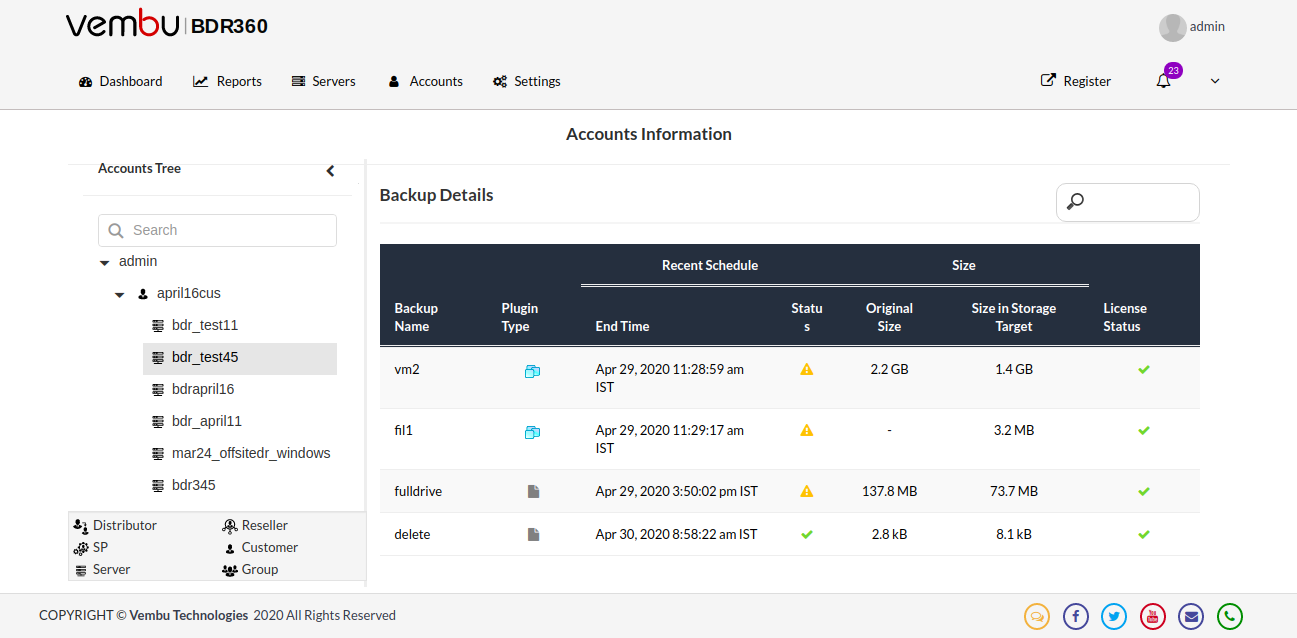Image resolution: width=1297 pixels, height=638 pixels.
Task: Open the email footer icon
Action: click(1191, 616)
